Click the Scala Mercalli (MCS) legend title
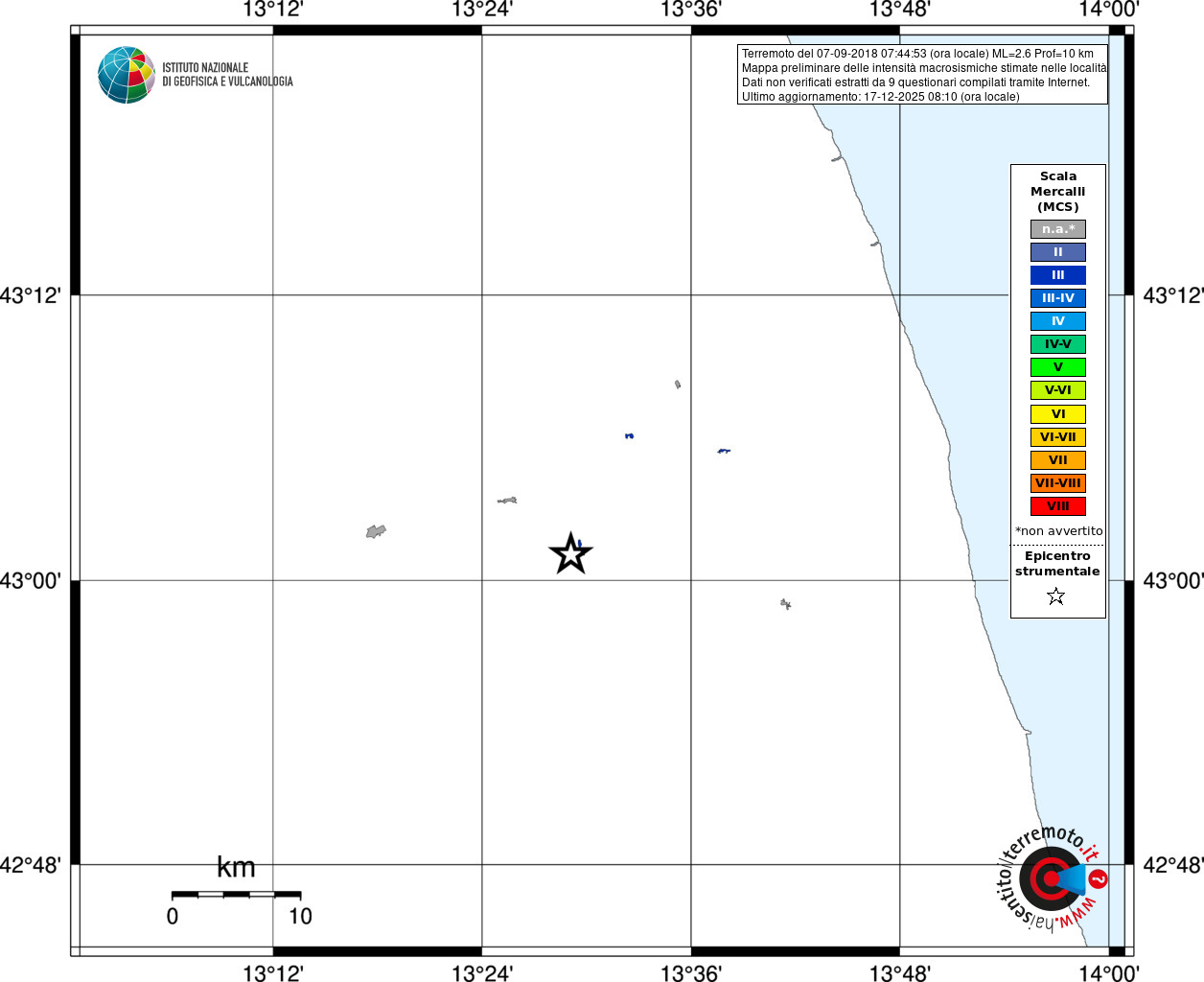This screenshot has width=1204, height=982. tap(1058, 192)
